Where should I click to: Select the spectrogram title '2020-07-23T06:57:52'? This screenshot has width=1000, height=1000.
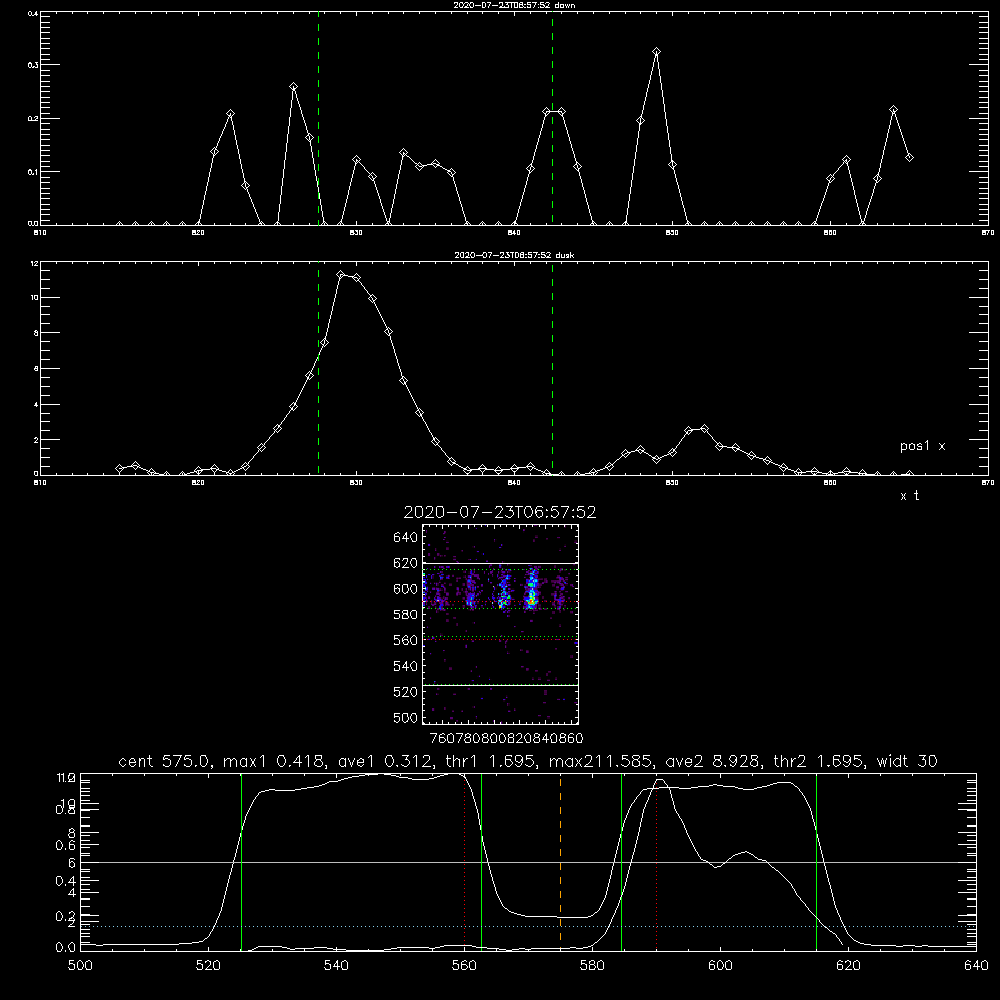click(500, 513)
